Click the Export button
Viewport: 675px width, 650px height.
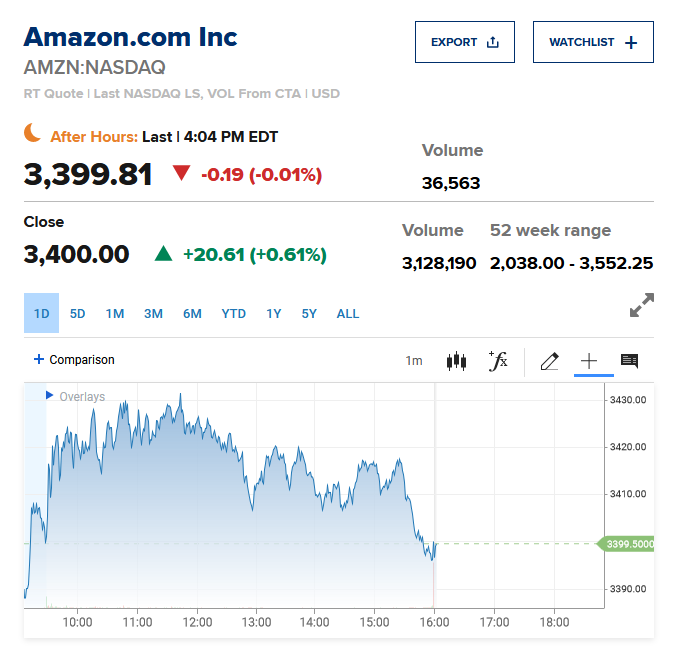click(465, 42)
